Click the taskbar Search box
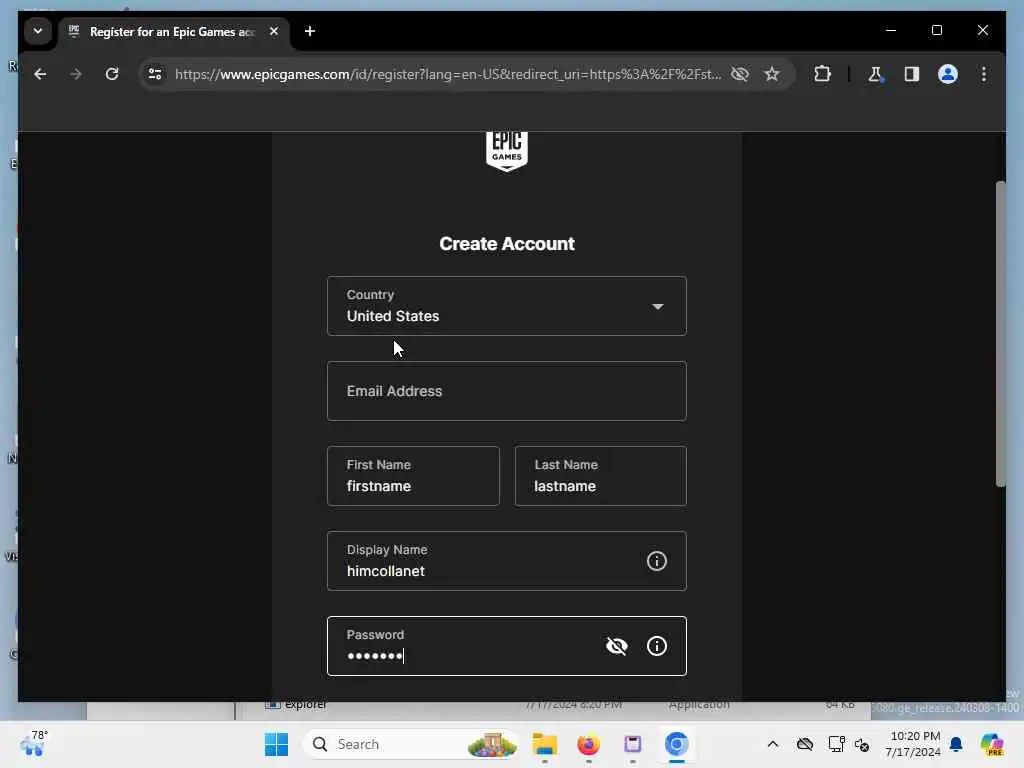The image size is (1024, 768). [411, 744]
